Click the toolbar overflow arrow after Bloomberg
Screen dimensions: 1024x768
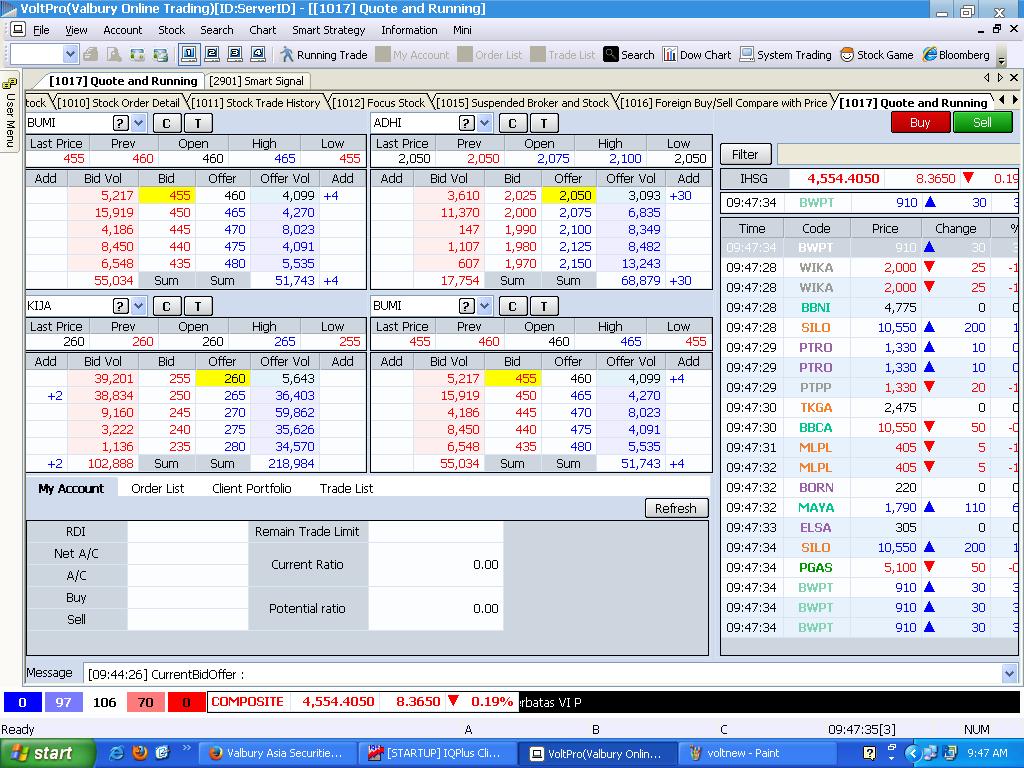tap(1002, 60)
